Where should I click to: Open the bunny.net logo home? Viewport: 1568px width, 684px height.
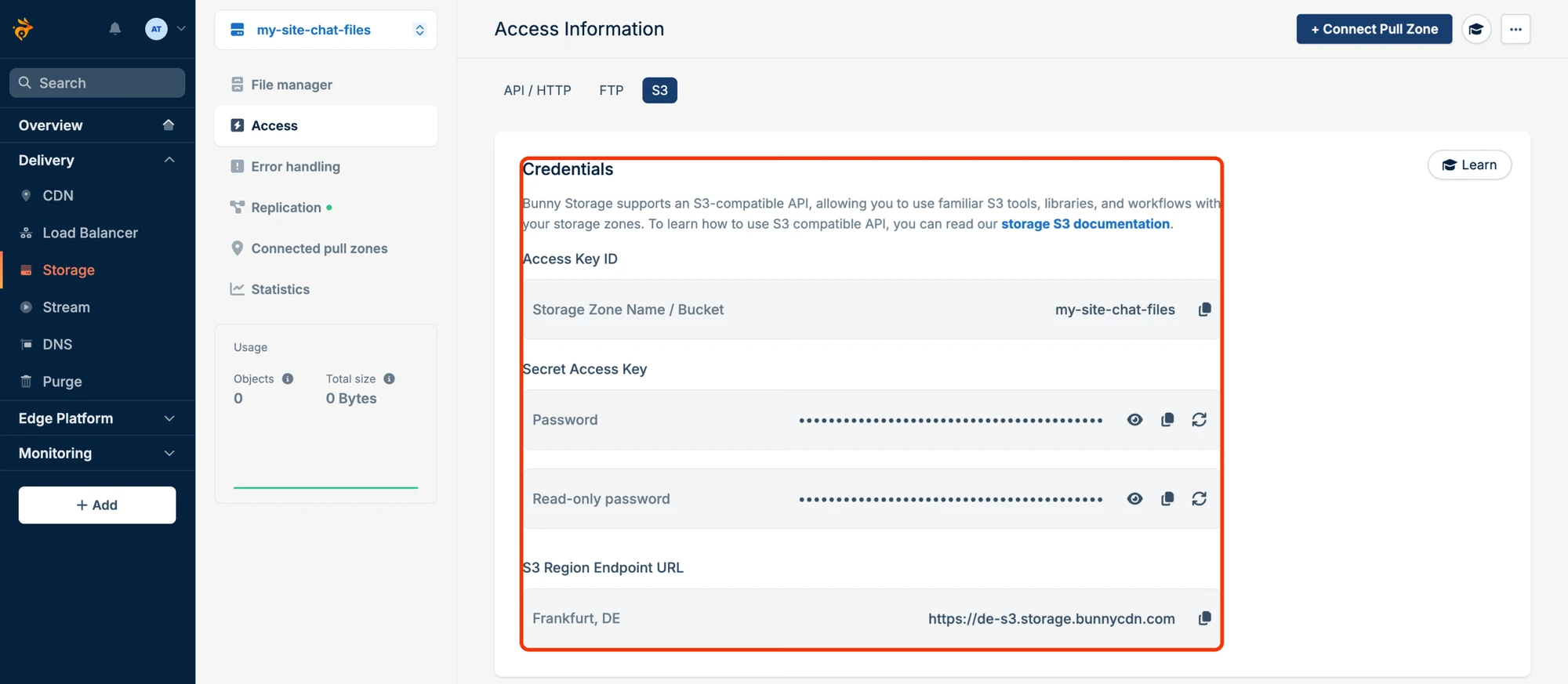click(24, 29)
